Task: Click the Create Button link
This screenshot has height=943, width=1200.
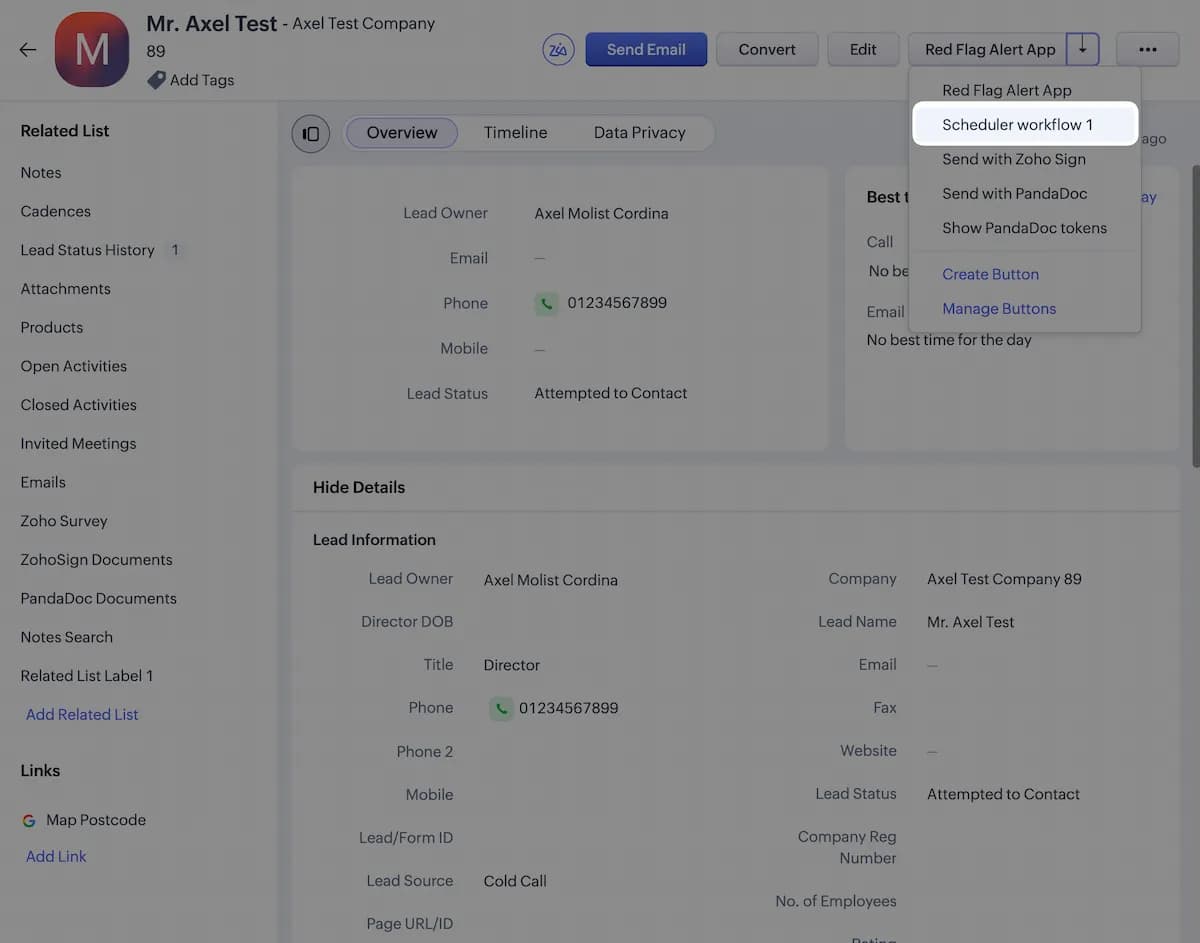Action: click(990, 273)
